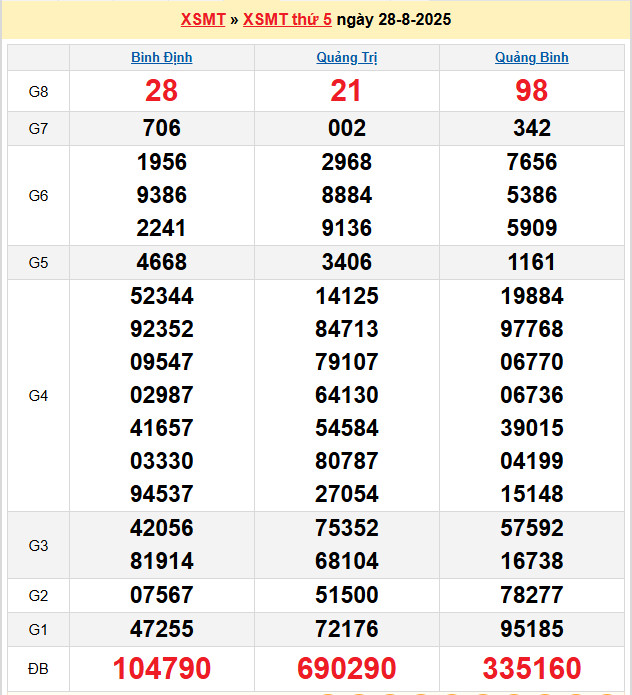
Task: Open Quảng Trị province link
Action: point(347,58)
